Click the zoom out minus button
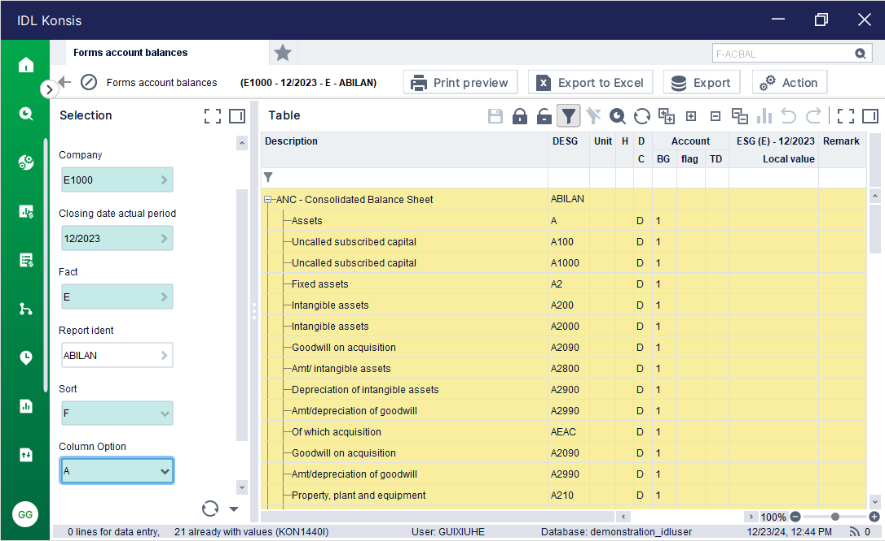Image resolution: width=885 pixels, height=541 pixels. (795, 517)
